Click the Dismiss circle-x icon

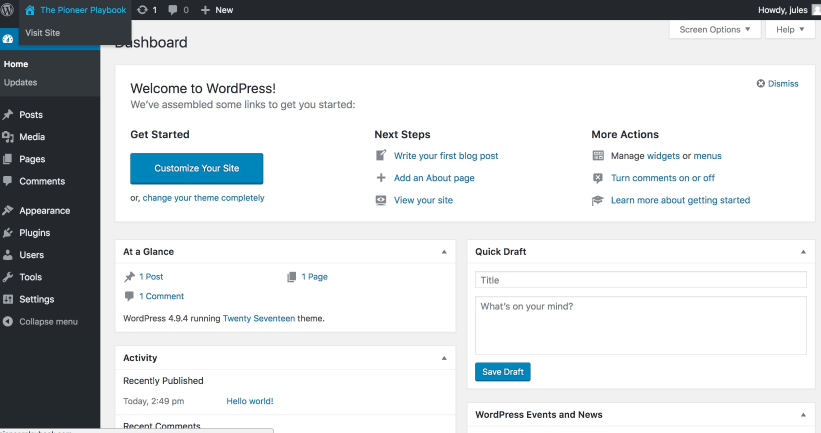(760, 83)
